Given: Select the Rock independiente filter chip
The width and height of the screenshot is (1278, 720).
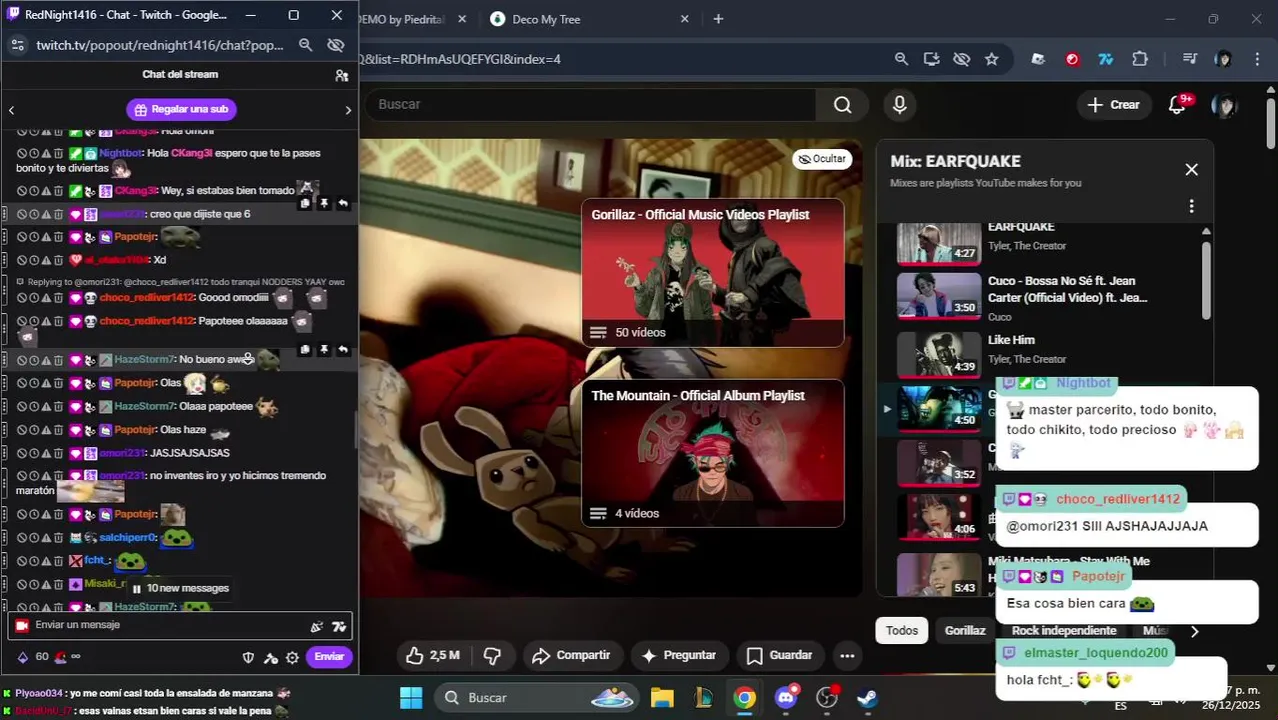Looking at the screenshot, I should pyautogui.click(x=1064, y=631).
